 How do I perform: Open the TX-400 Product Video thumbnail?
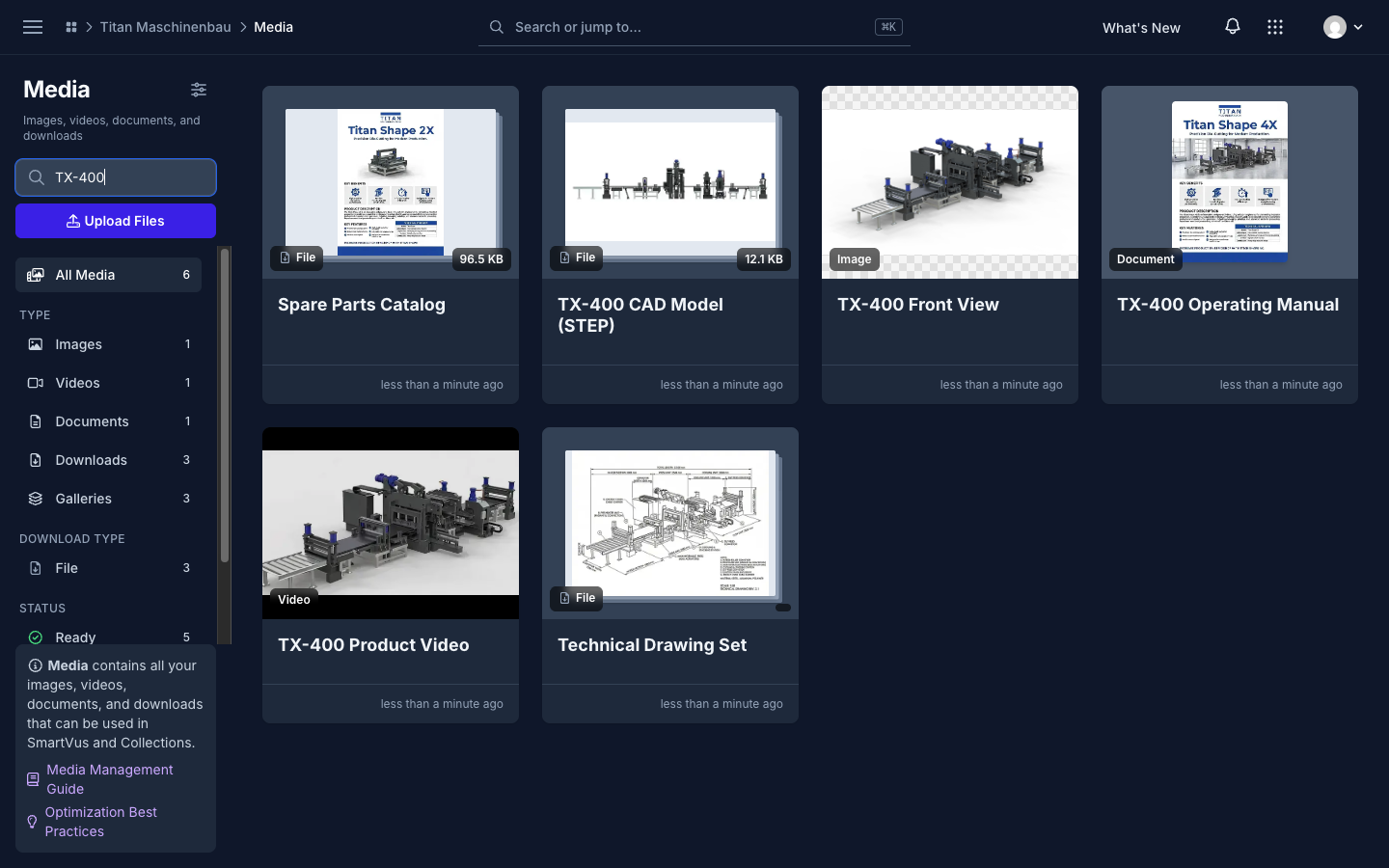click(391, 523)
